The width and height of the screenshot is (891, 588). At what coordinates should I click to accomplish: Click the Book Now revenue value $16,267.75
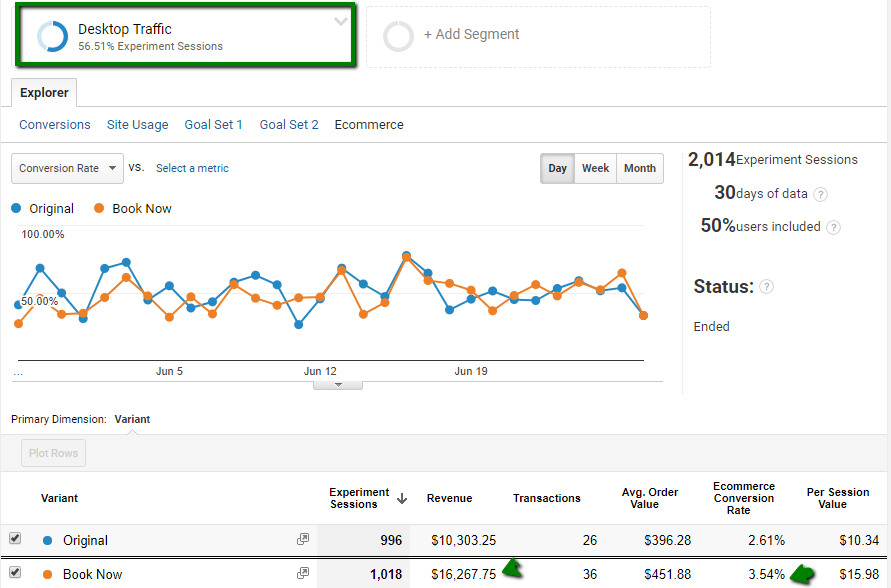(x=463, y=574)
